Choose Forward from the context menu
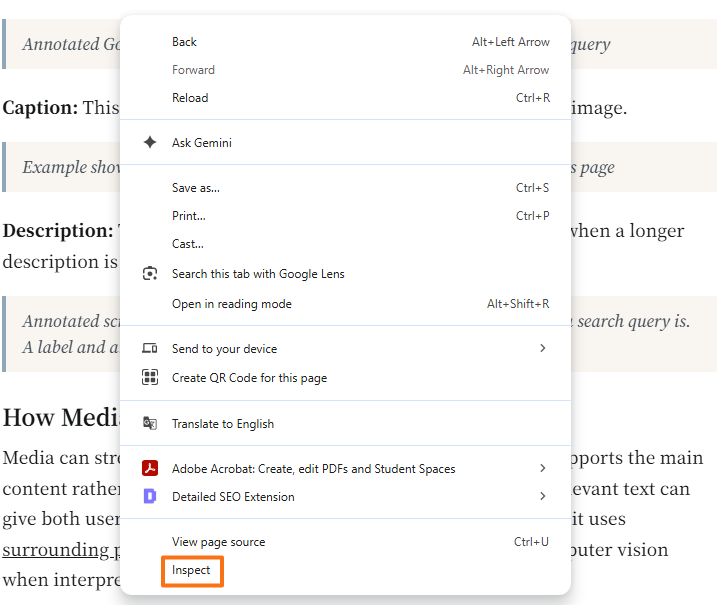 345,70
